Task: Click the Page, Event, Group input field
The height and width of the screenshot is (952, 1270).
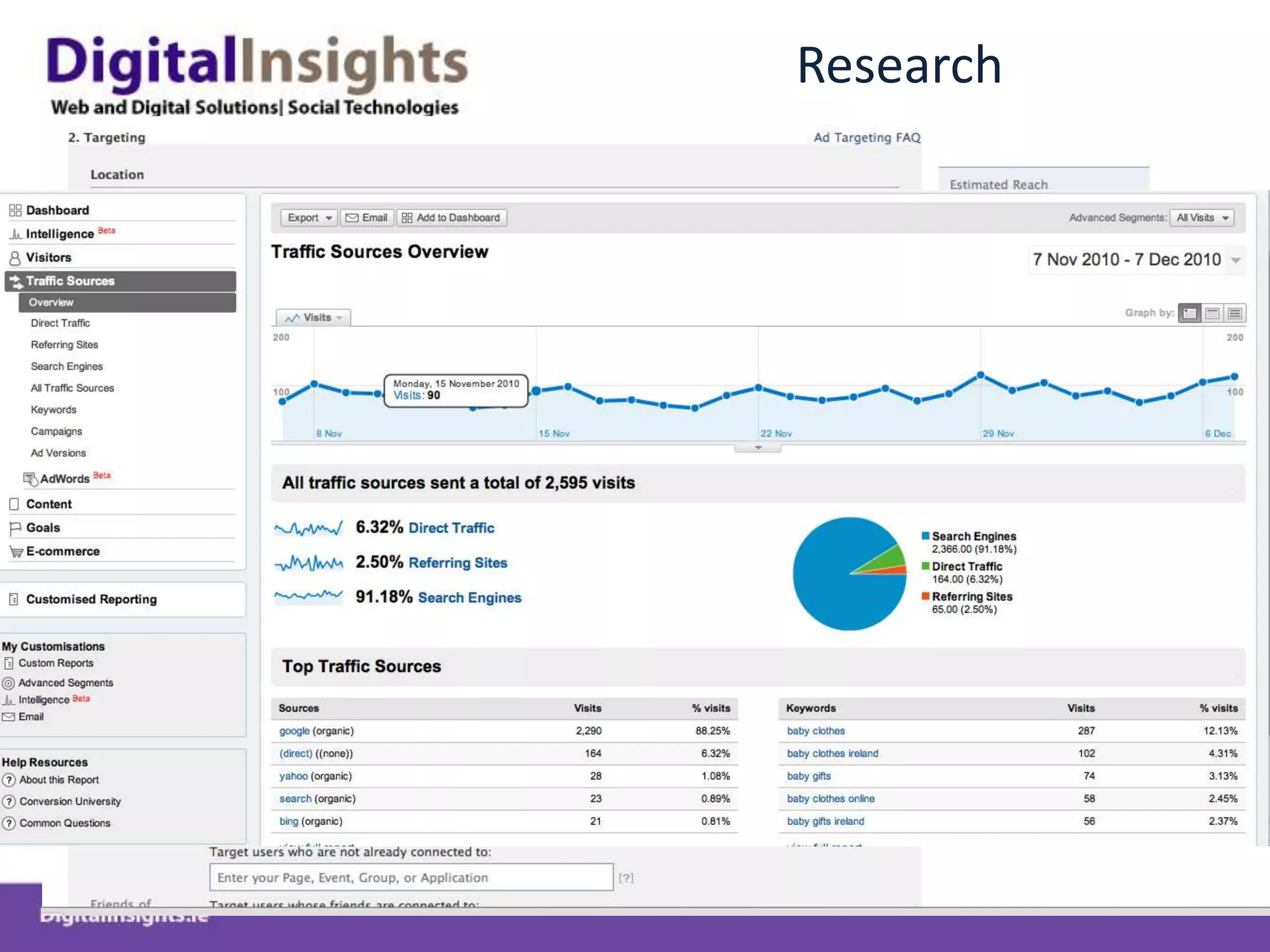Action: [411, 878]
